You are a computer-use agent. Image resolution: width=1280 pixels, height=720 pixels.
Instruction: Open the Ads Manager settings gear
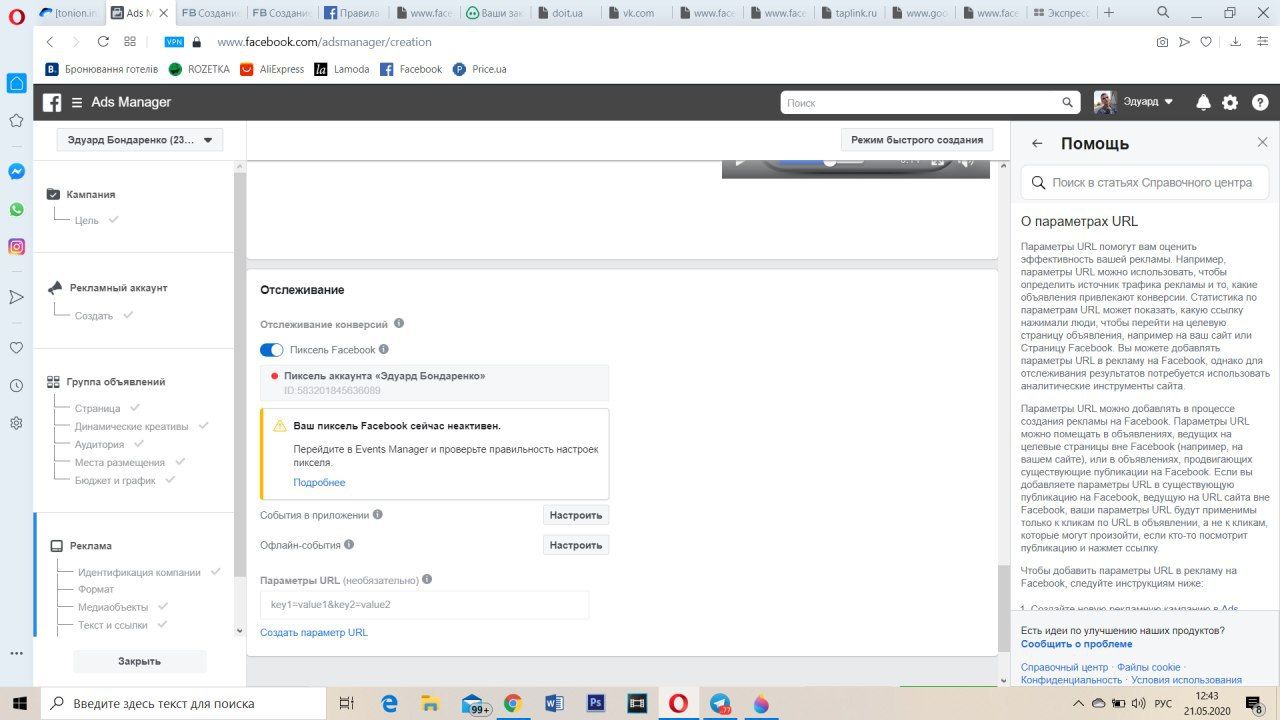pyautogui.click(x=1230, y=102)
